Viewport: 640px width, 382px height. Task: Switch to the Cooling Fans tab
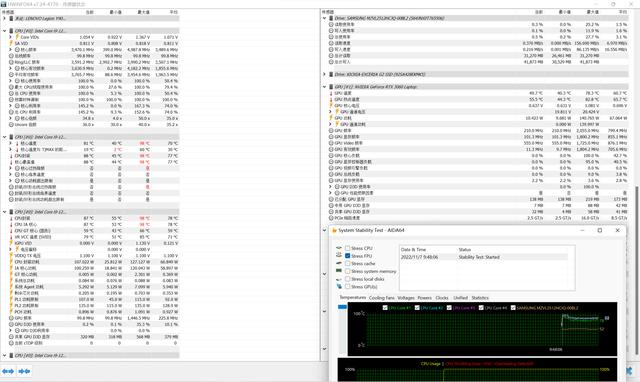coord(382,298)
